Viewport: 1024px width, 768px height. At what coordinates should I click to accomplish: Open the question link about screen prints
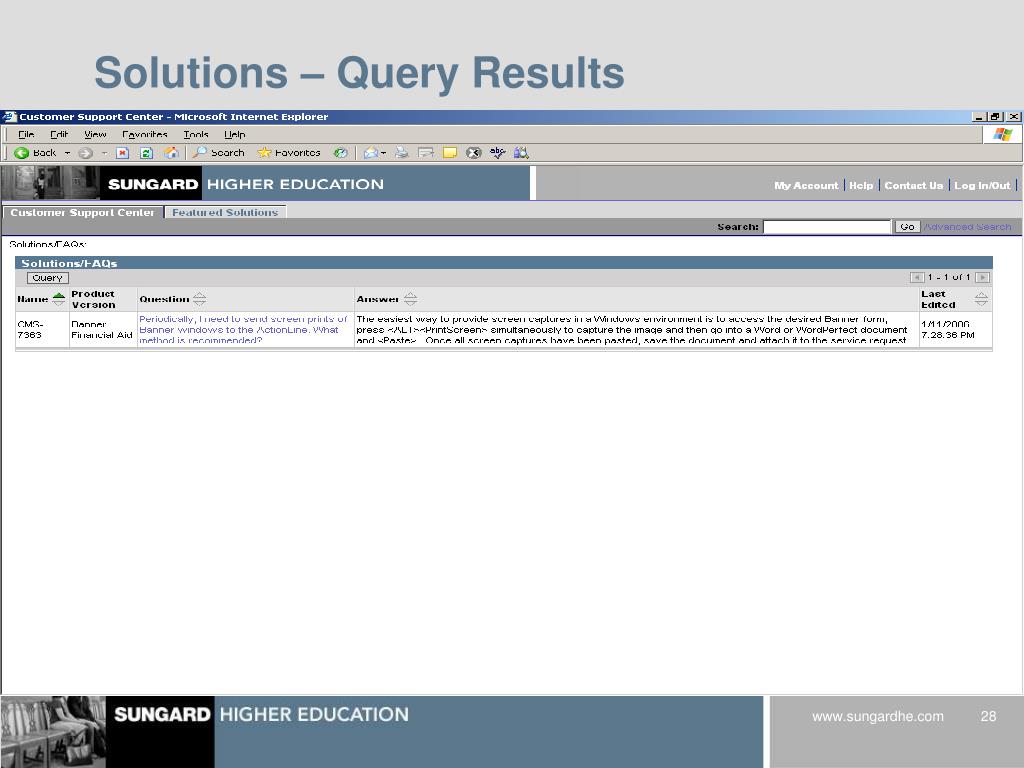pos(243,330)
